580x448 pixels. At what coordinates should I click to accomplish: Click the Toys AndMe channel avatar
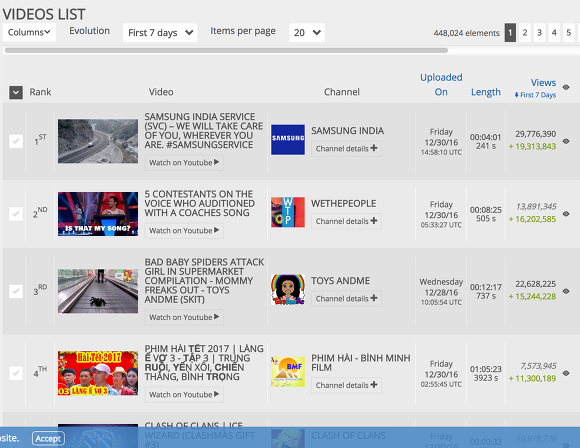pos(288,289)
